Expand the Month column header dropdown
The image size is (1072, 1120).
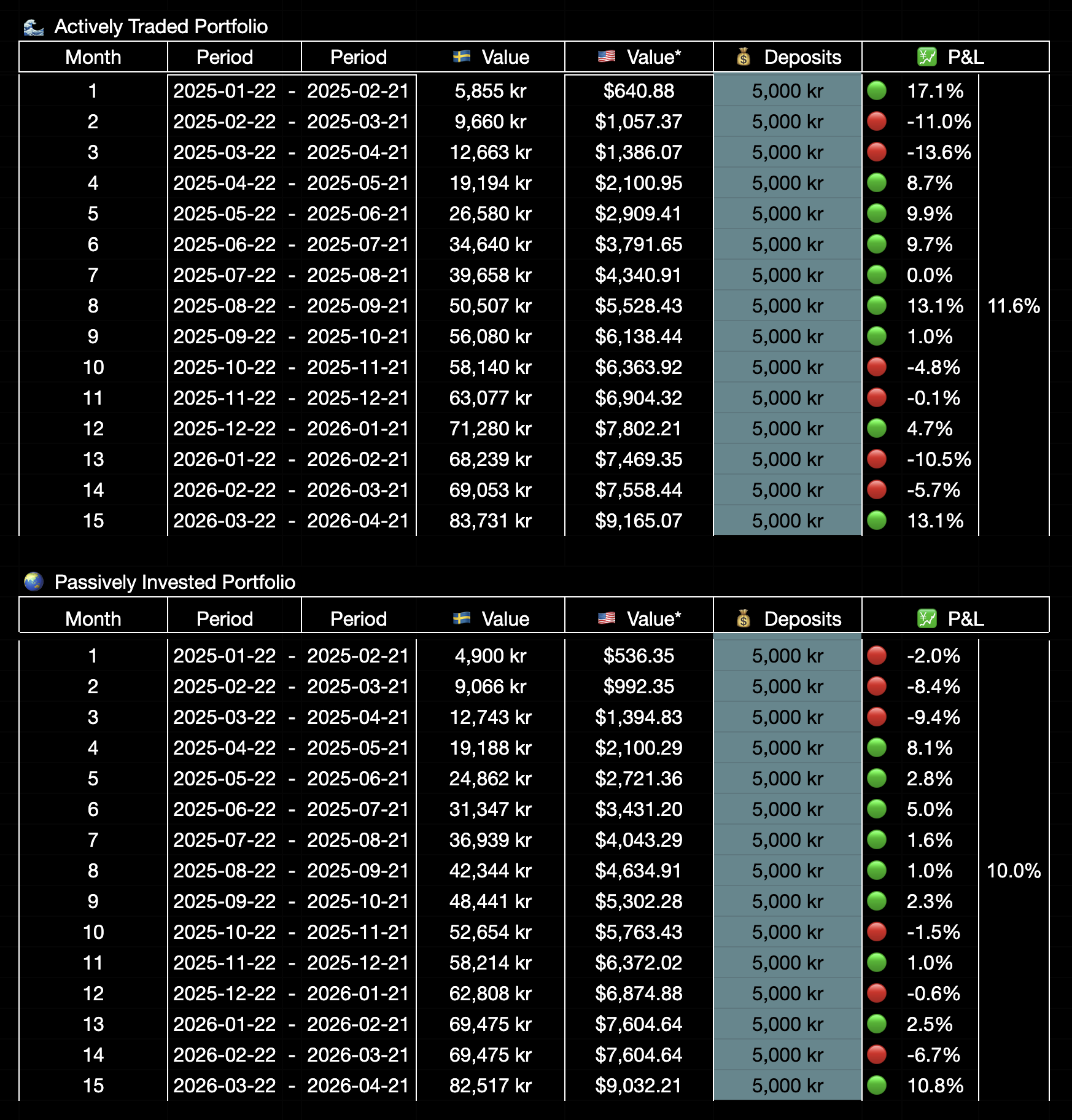(93, 56)
